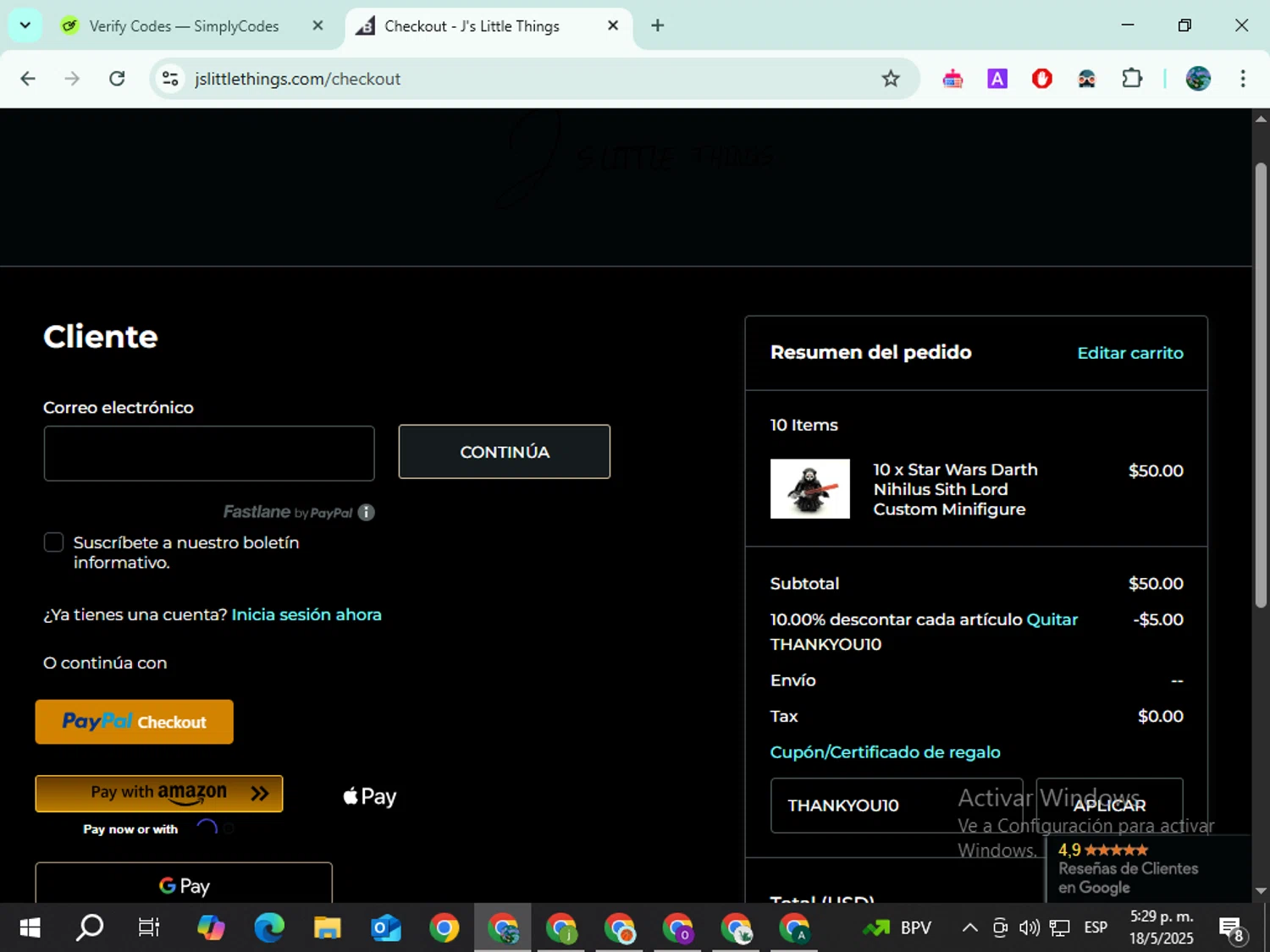Check the newsletter subscription box
This screenshot has height=952, width=1270.
pyautogui.click(x=53, y=542)
